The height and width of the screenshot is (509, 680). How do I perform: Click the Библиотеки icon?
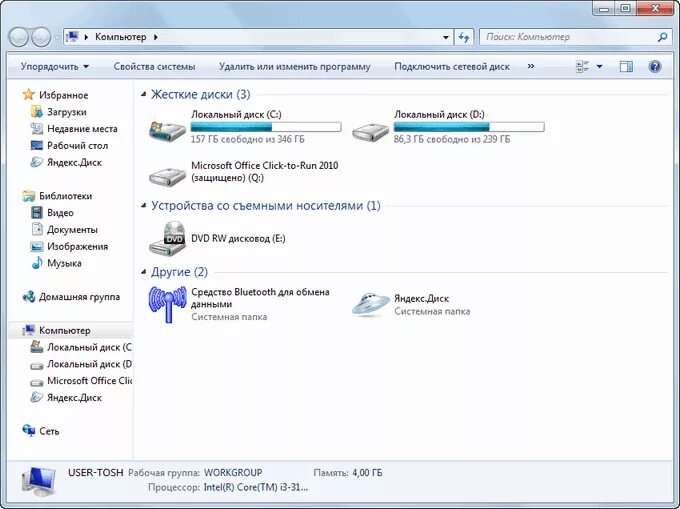(29, 196)
